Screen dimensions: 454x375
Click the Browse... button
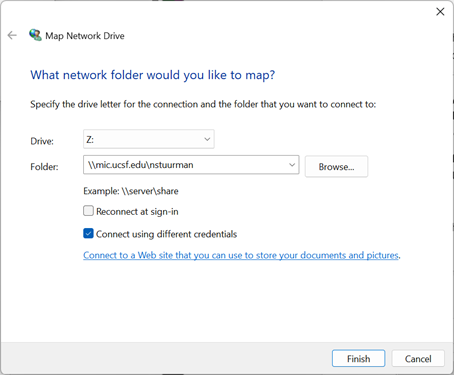click(x=336, y=166)
